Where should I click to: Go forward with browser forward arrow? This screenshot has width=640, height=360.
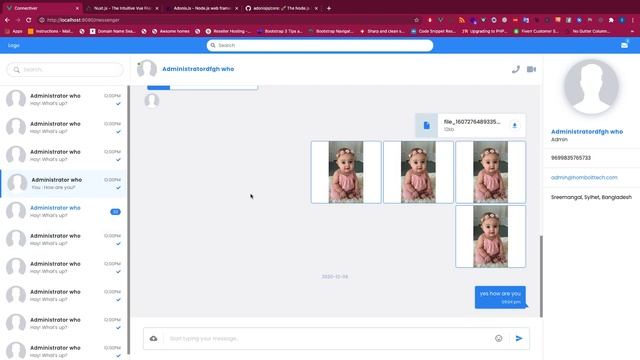tap(18, 20)
